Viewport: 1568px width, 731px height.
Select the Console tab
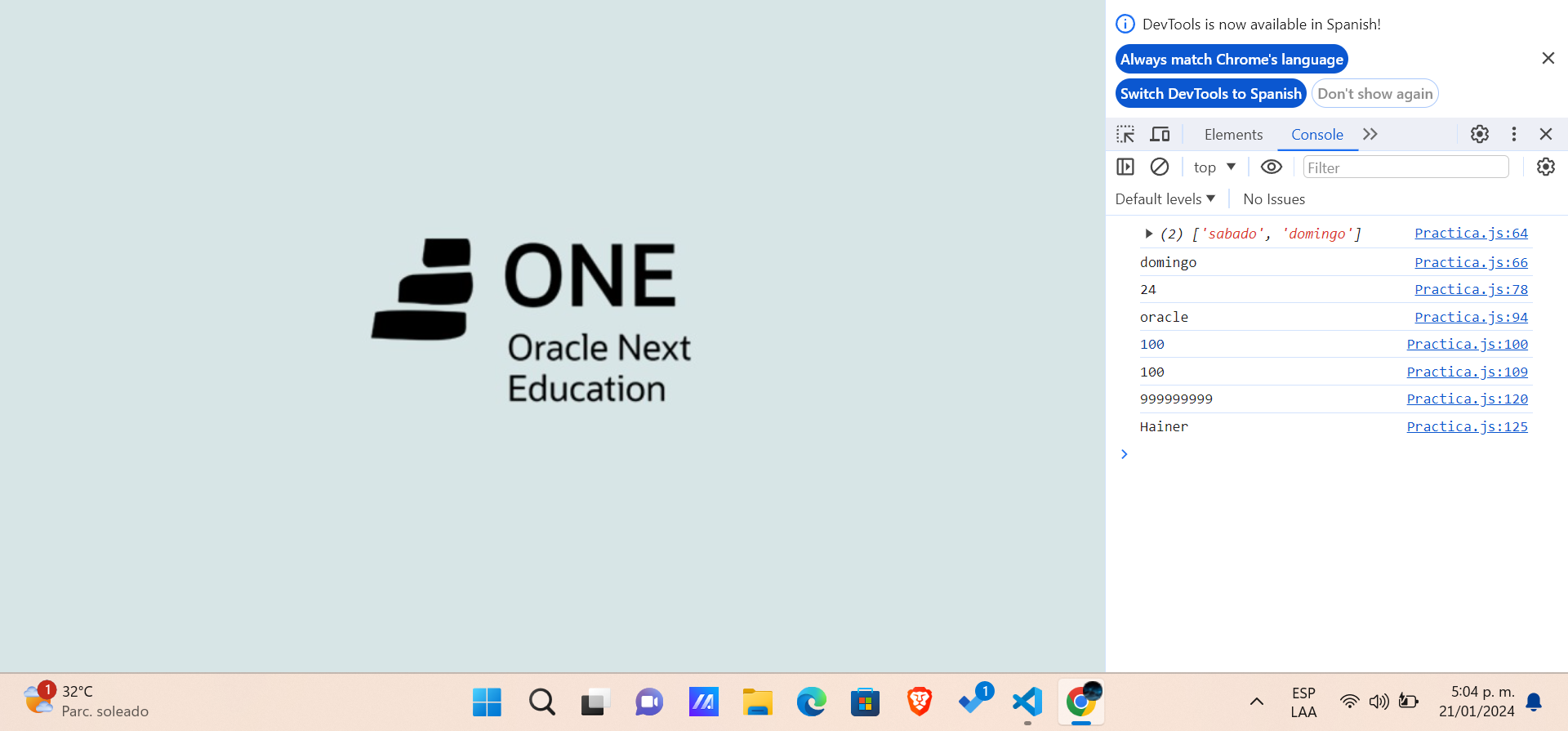pos(1316,135)
